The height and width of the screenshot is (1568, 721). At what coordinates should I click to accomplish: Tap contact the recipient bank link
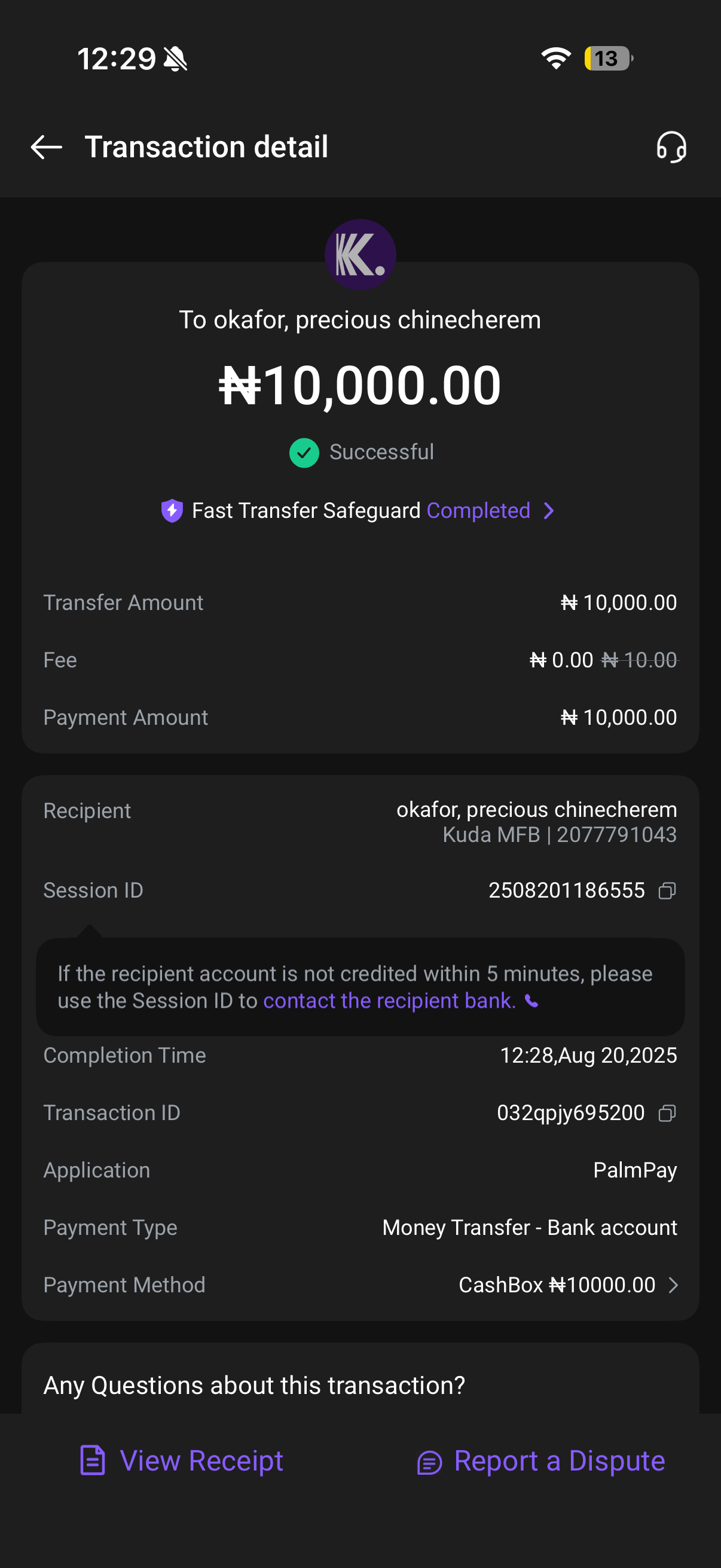point(389,1001)
